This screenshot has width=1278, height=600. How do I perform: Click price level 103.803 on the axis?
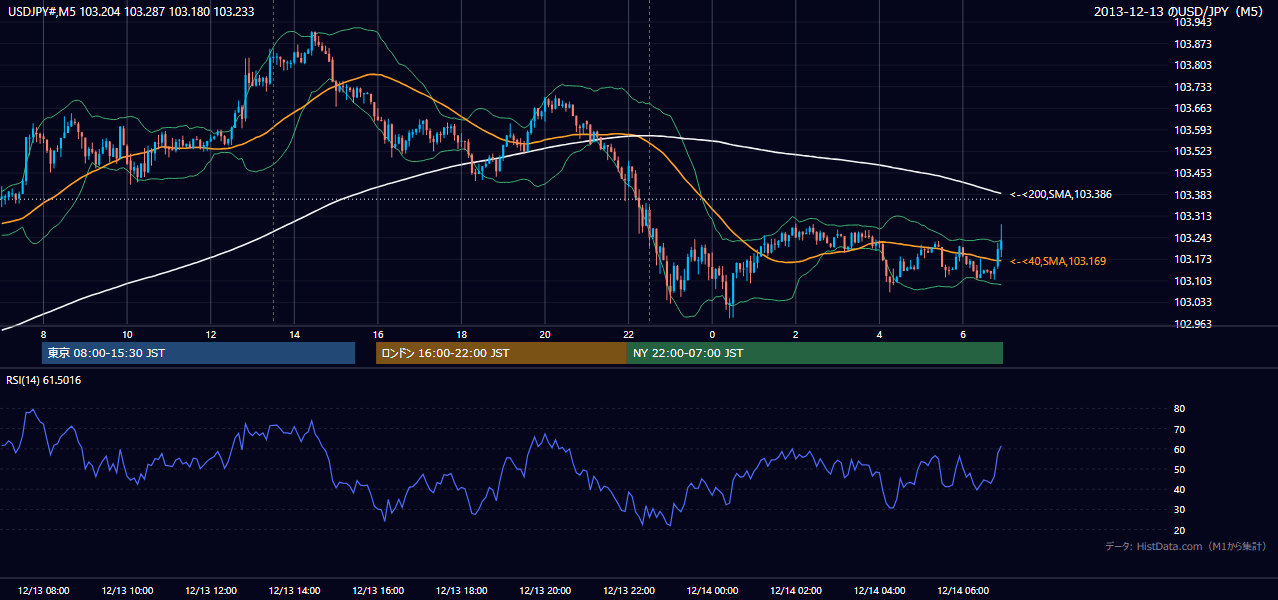[1192, 65]
